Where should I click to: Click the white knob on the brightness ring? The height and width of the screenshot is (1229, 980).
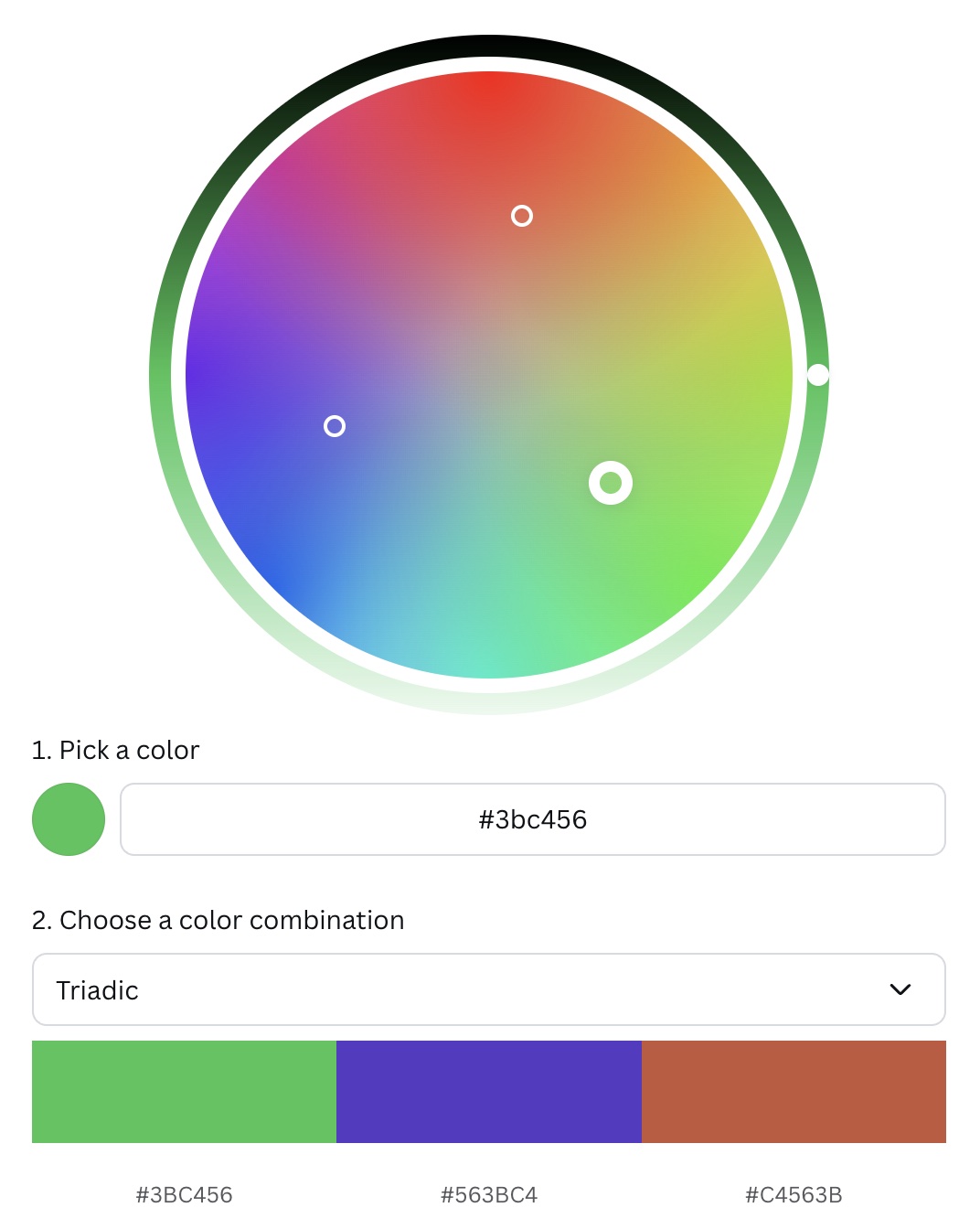[x=818, y=375]
